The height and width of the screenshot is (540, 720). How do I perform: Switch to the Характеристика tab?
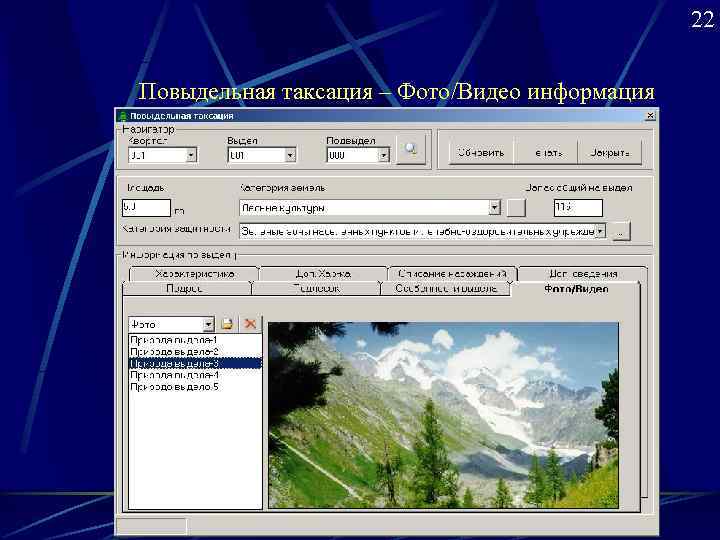(194, 274)
